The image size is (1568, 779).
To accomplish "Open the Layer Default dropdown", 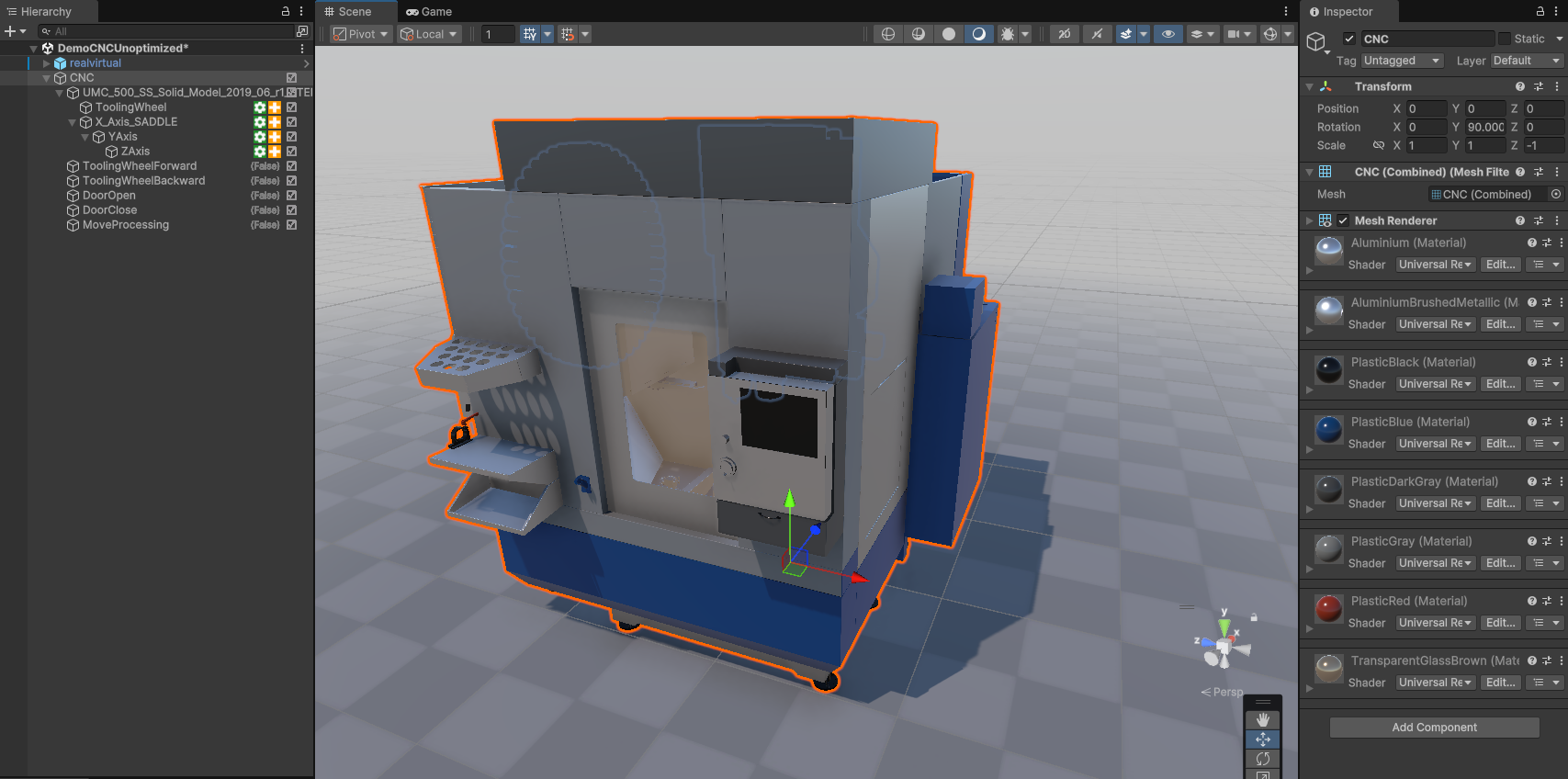I will coord(1526,61).
